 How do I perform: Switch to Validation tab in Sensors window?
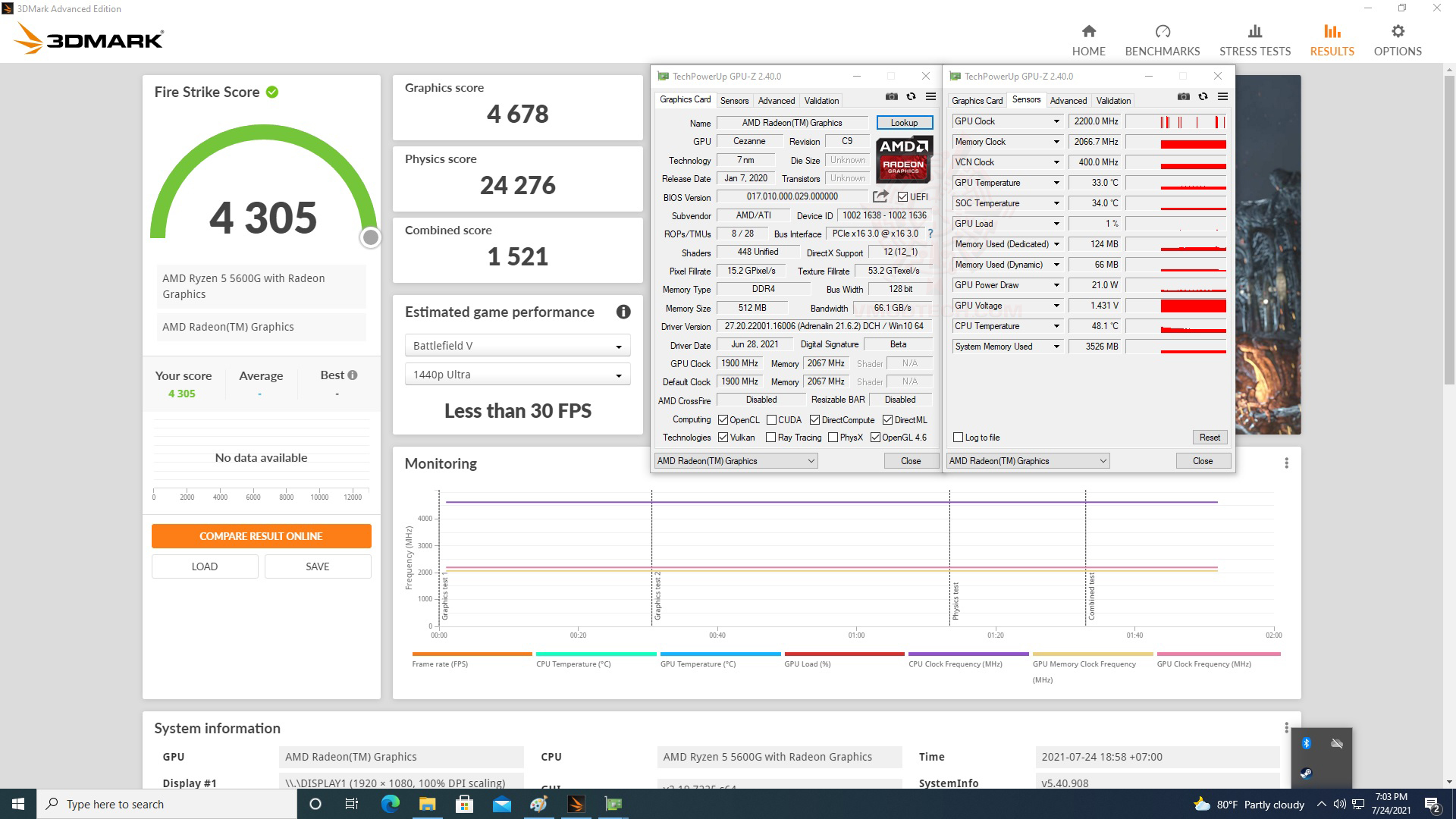tap(1113, 101)
